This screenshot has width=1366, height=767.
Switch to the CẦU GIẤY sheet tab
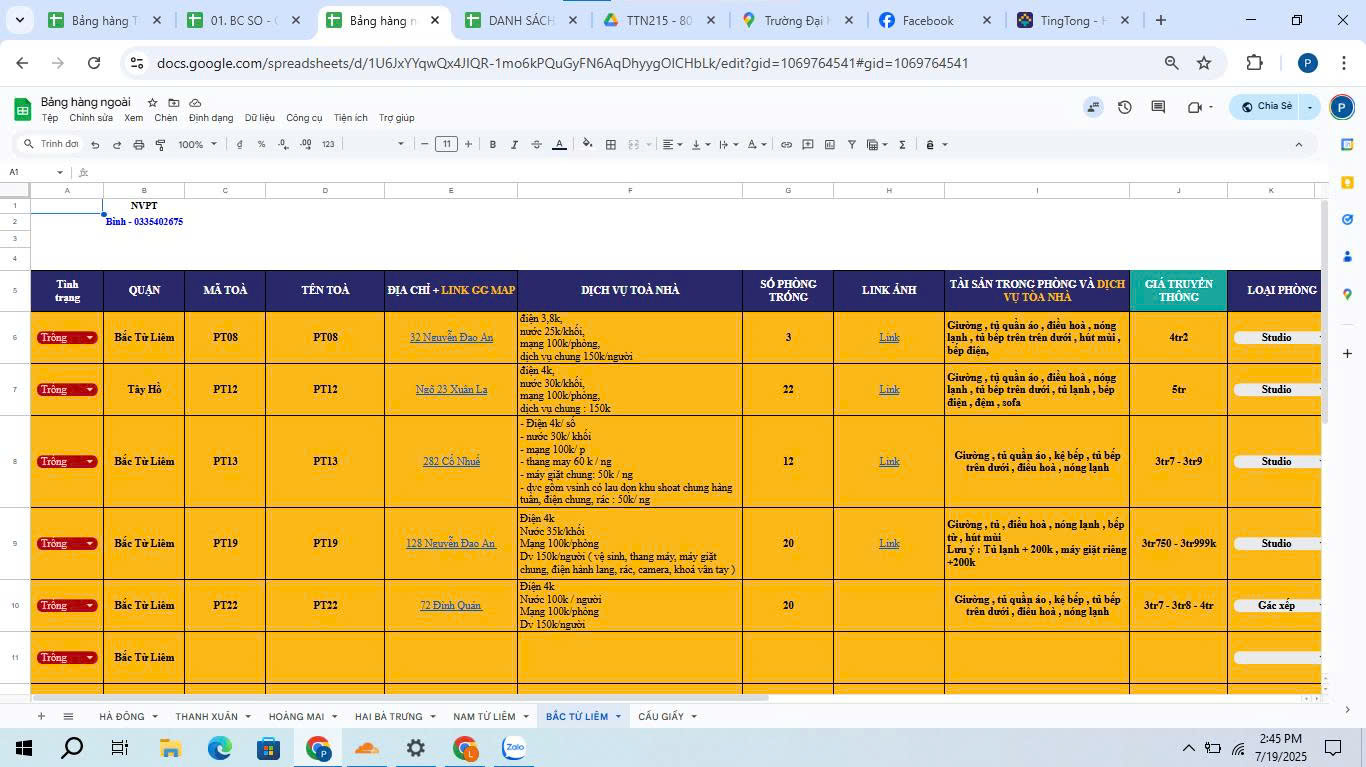[661, 716]
